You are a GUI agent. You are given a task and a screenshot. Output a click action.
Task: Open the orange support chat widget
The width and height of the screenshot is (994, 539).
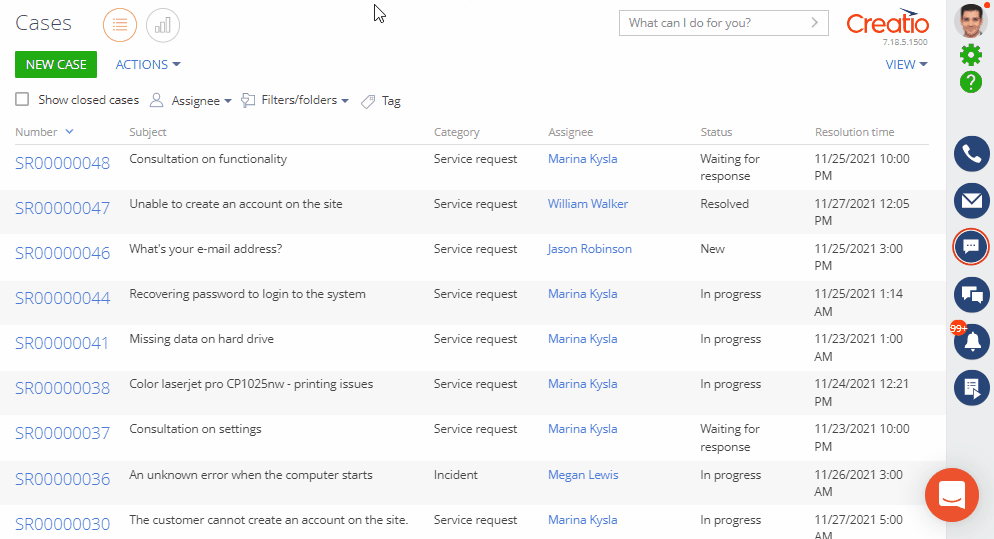tap(951, 494)
